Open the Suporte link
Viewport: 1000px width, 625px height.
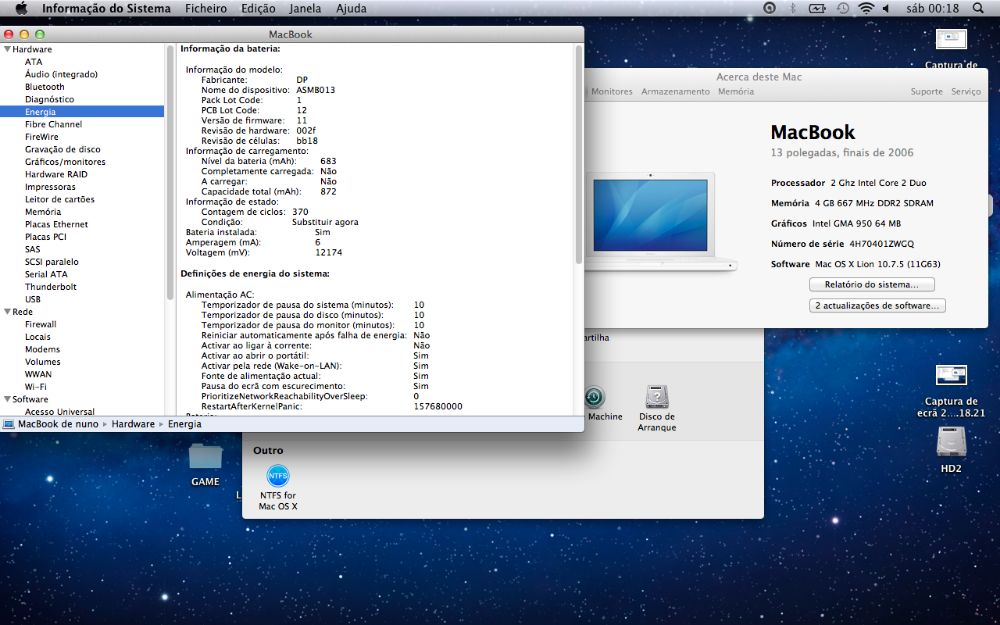point(927,92)
